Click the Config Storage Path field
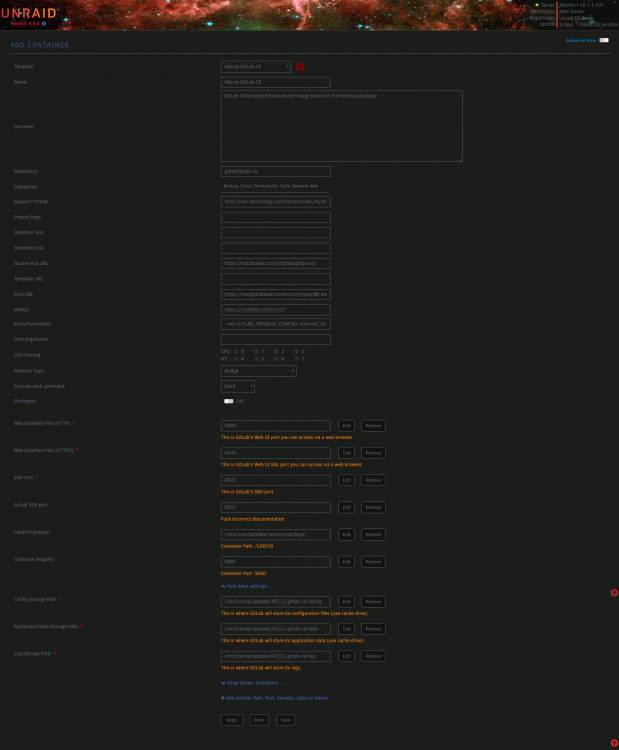The image size is (619, 750). 276,602
